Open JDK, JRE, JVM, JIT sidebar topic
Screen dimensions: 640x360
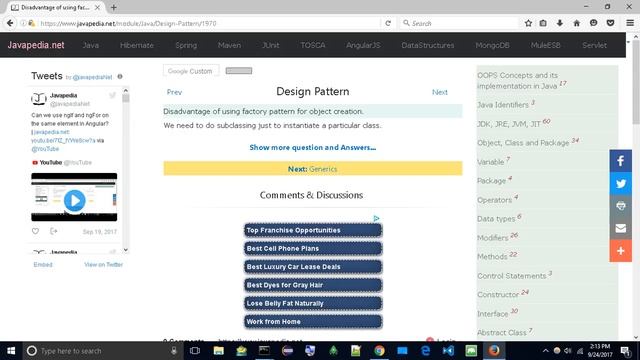(x=509, y=124)
